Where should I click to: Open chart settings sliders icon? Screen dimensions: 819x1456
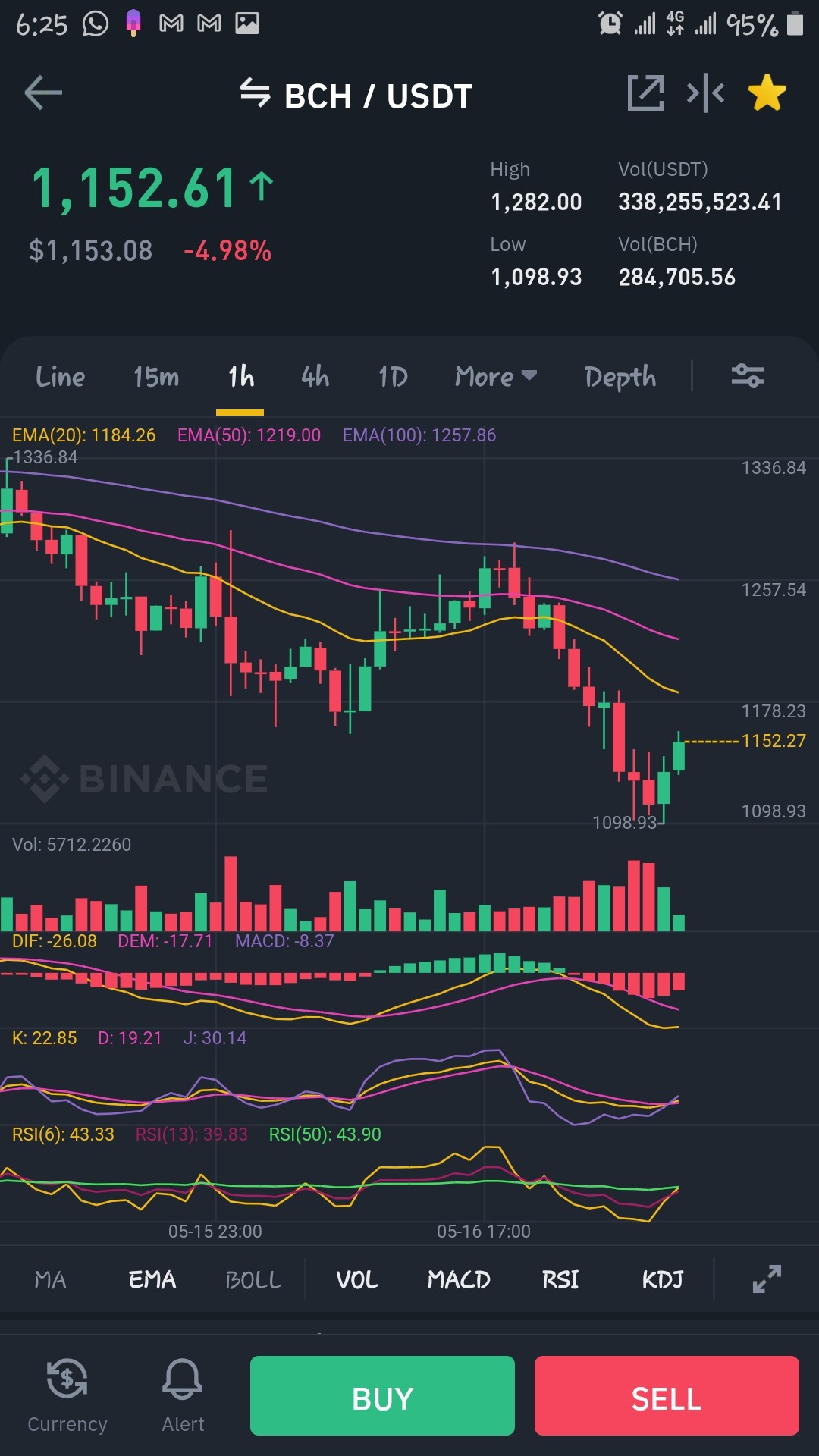747,376
